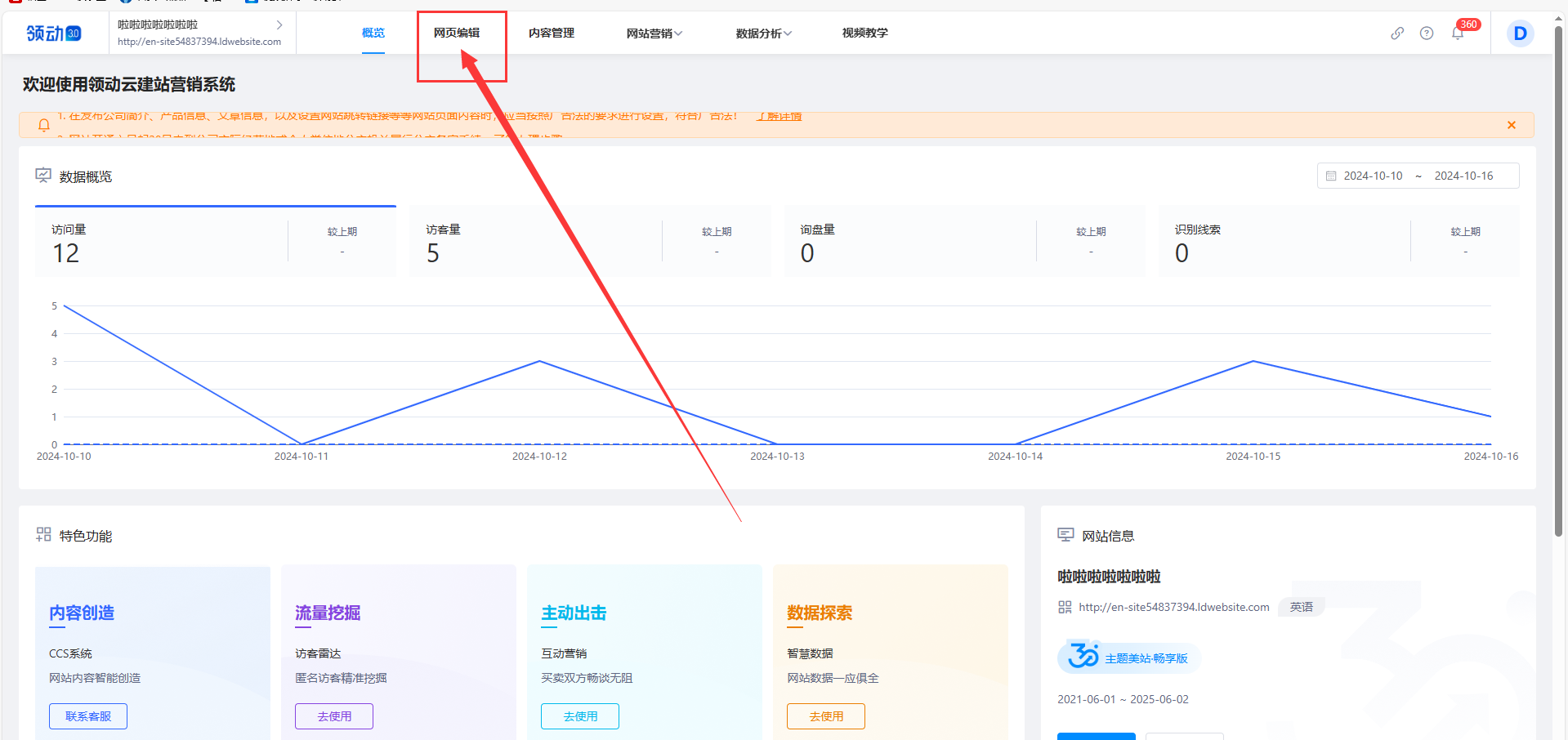This screenshot has width=1568, height=740.
Task: Click the bell icon on the notice banner
Action: 43,125
